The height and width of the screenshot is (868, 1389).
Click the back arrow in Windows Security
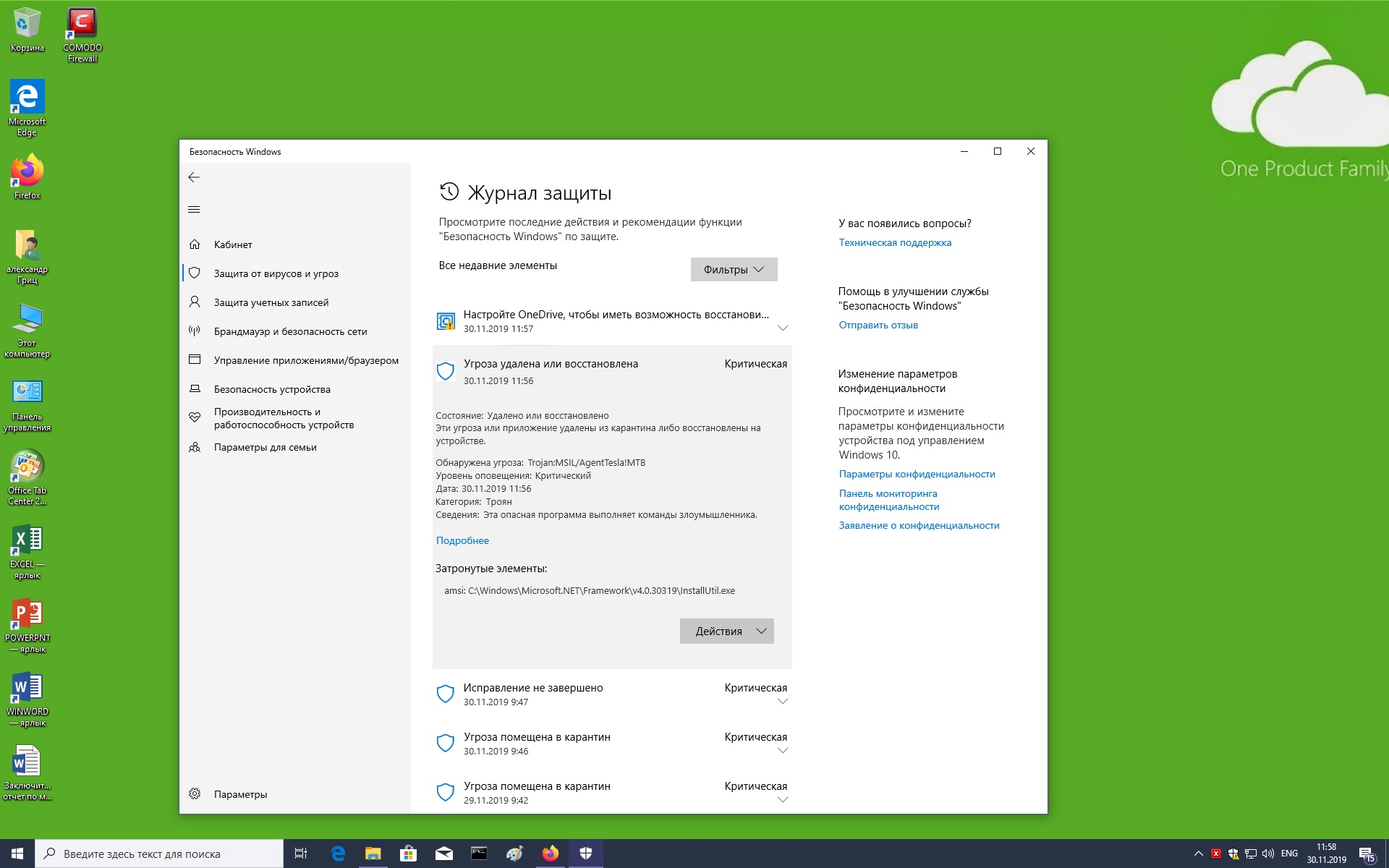[x=194, y=177]
